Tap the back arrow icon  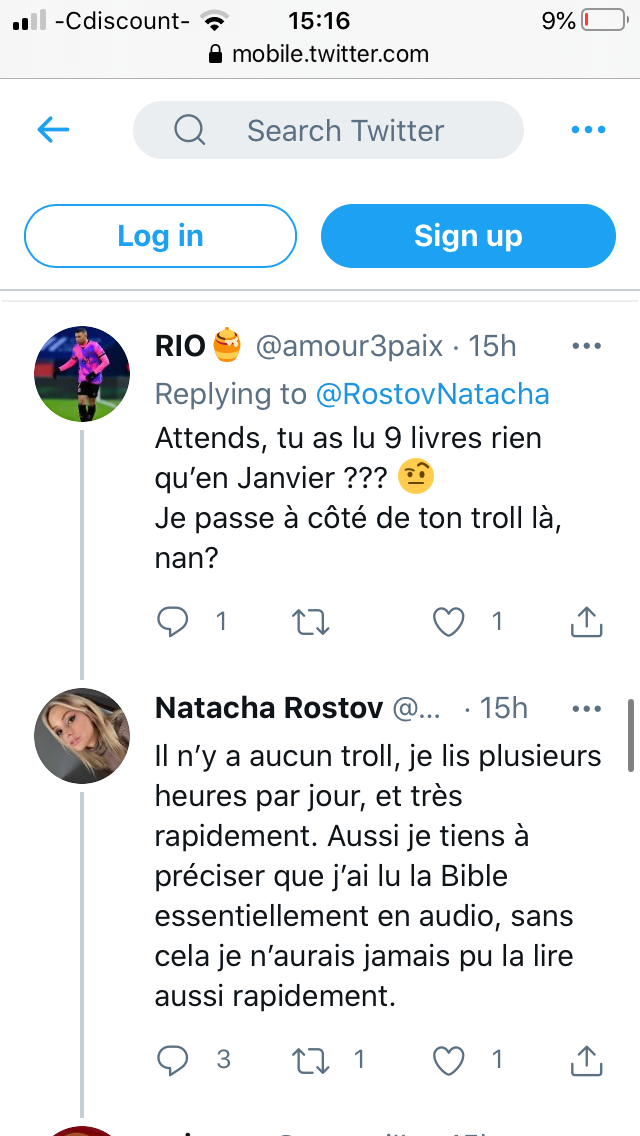coord(53,129)
